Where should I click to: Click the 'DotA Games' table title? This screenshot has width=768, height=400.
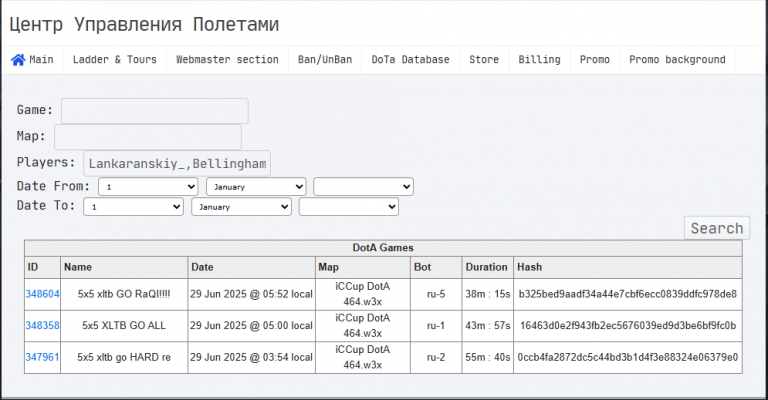point(383,248)
